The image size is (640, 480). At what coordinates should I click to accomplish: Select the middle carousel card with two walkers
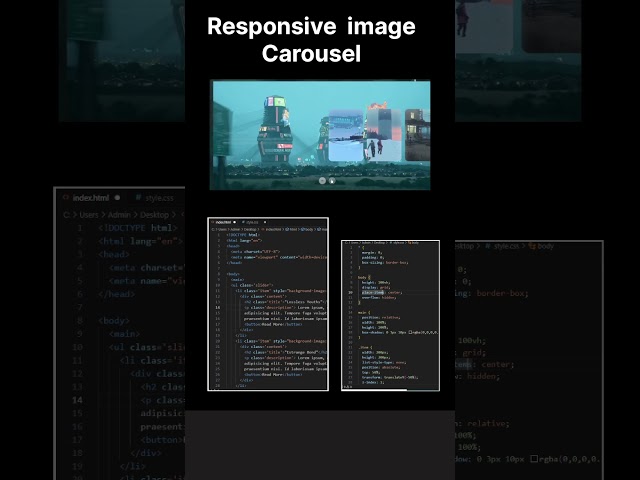click(x=384, y=135)
